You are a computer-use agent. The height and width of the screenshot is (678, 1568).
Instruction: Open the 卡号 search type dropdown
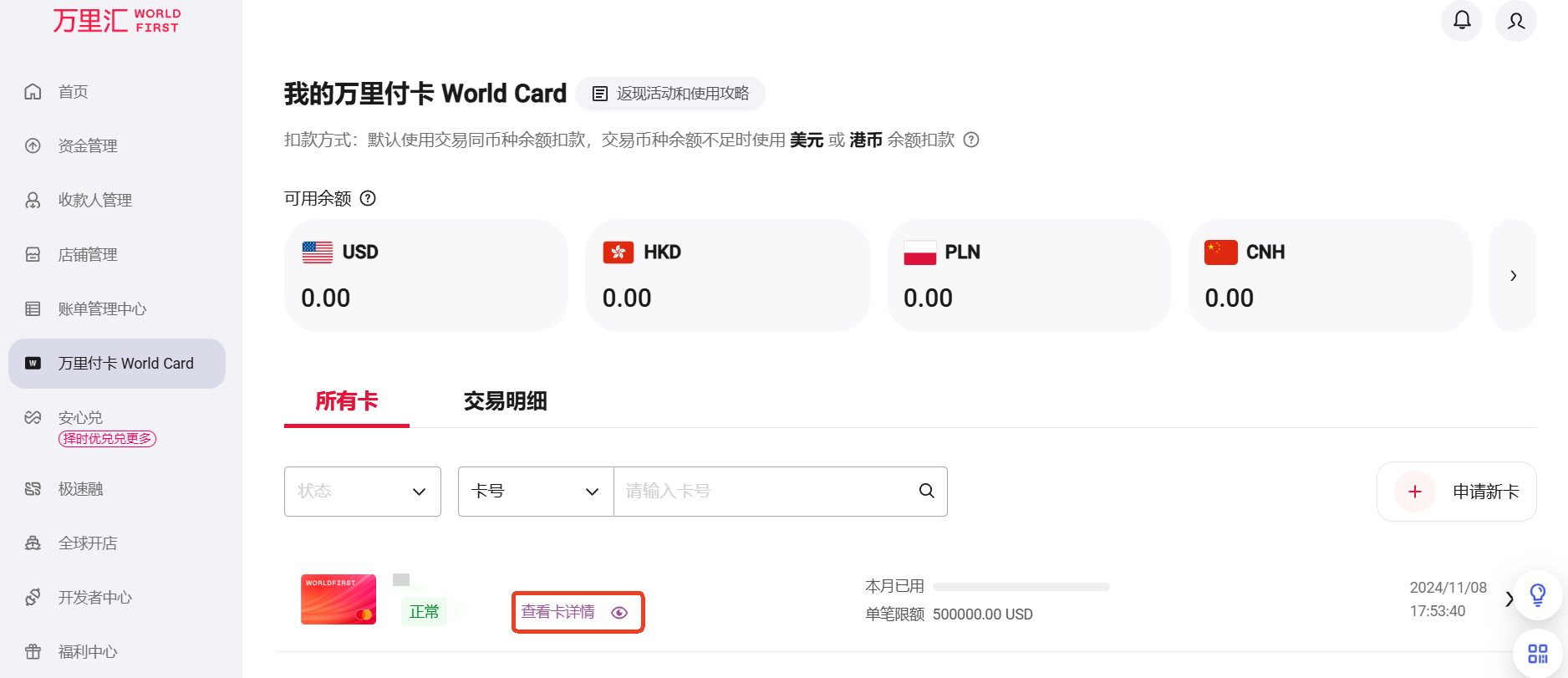(536, 492)
